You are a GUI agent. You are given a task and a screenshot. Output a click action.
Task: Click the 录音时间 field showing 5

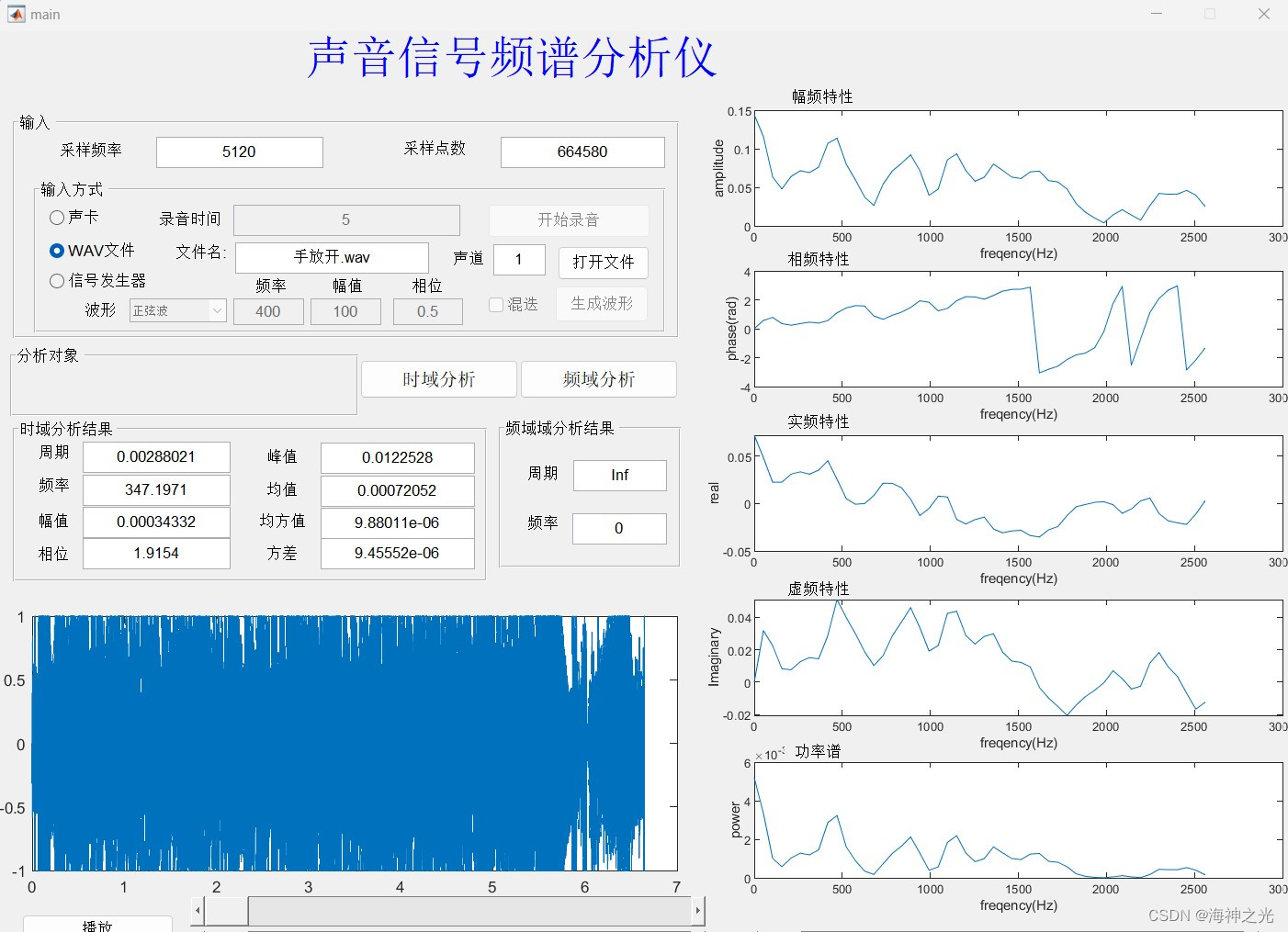[x=346, y=219]
